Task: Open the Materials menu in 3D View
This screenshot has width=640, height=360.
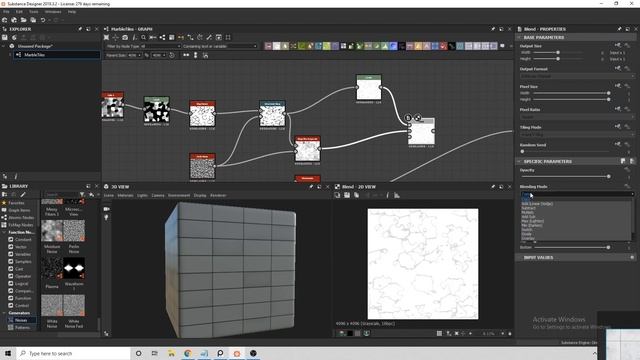Action: click(x=125, y=196)
